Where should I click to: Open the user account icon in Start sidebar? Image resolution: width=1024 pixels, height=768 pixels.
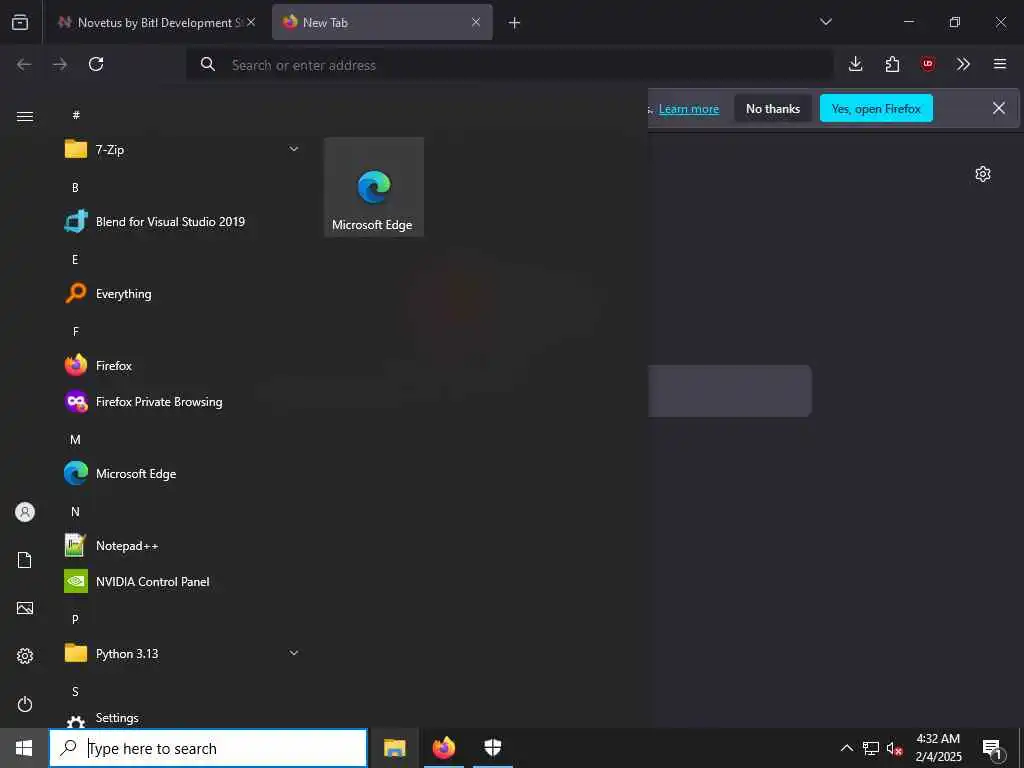25,512
